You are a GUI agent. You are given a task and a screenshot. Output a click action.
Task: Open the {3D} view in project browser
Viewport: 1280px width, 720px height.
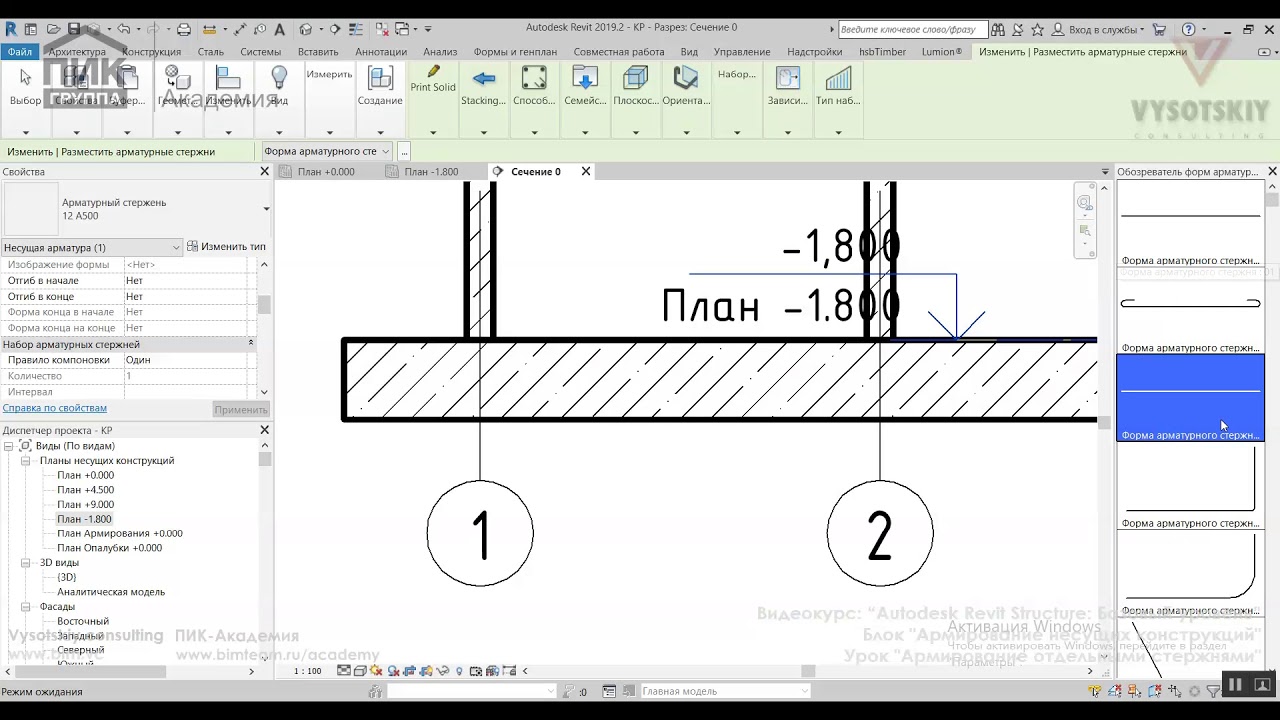[67, 577]
